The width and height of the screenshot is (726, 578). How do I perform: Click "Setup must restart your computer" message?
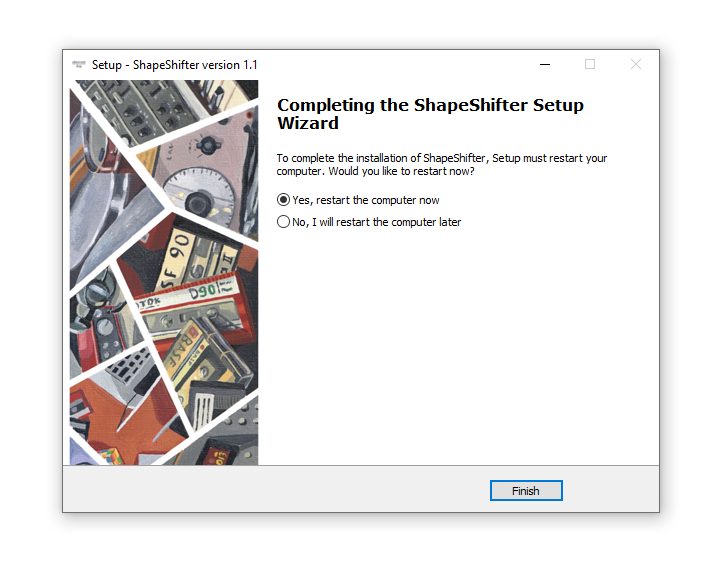[x=442, y=164]
